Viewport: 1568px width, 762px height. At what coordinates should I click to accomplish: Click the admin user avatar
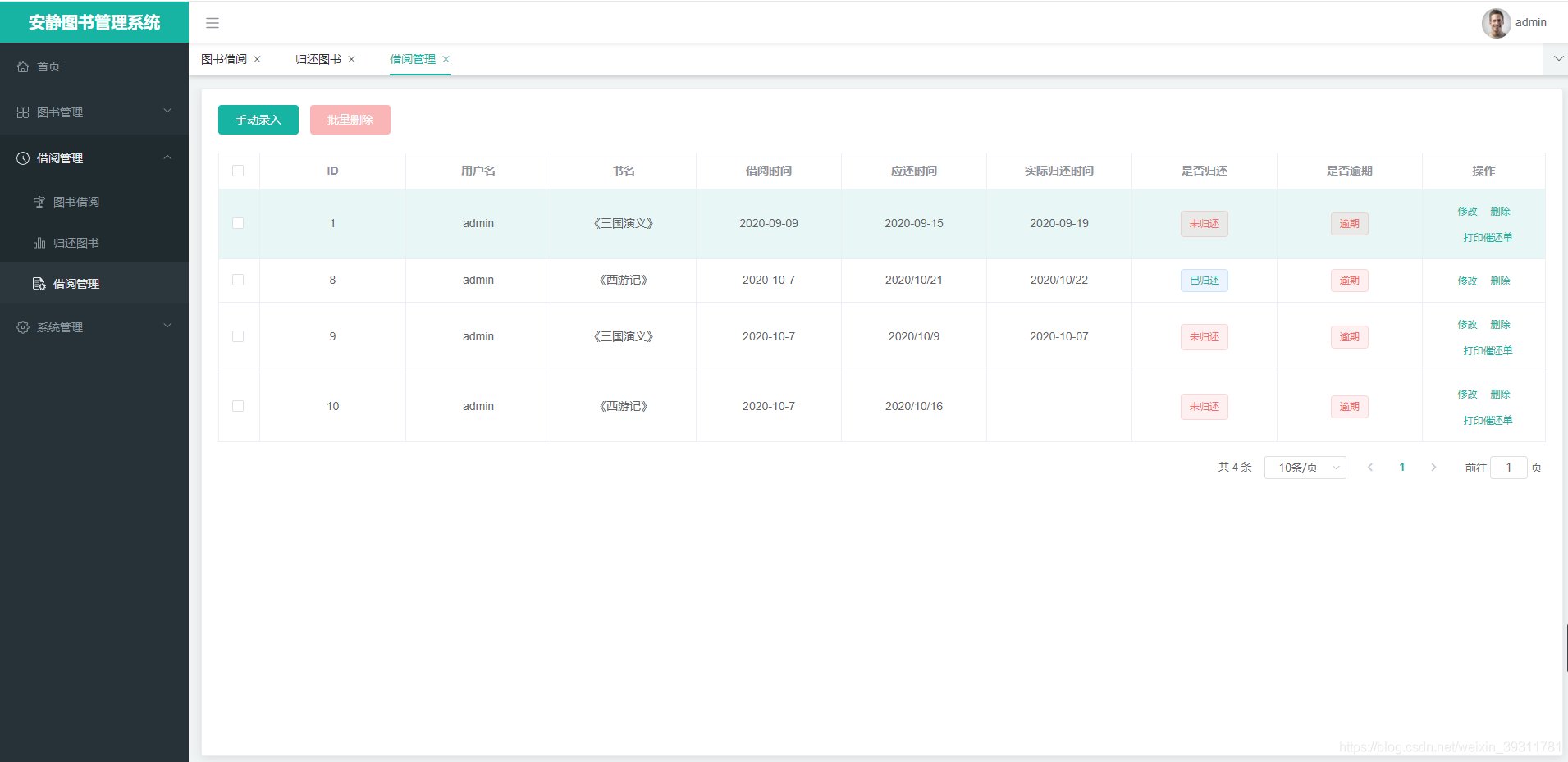1496,23
